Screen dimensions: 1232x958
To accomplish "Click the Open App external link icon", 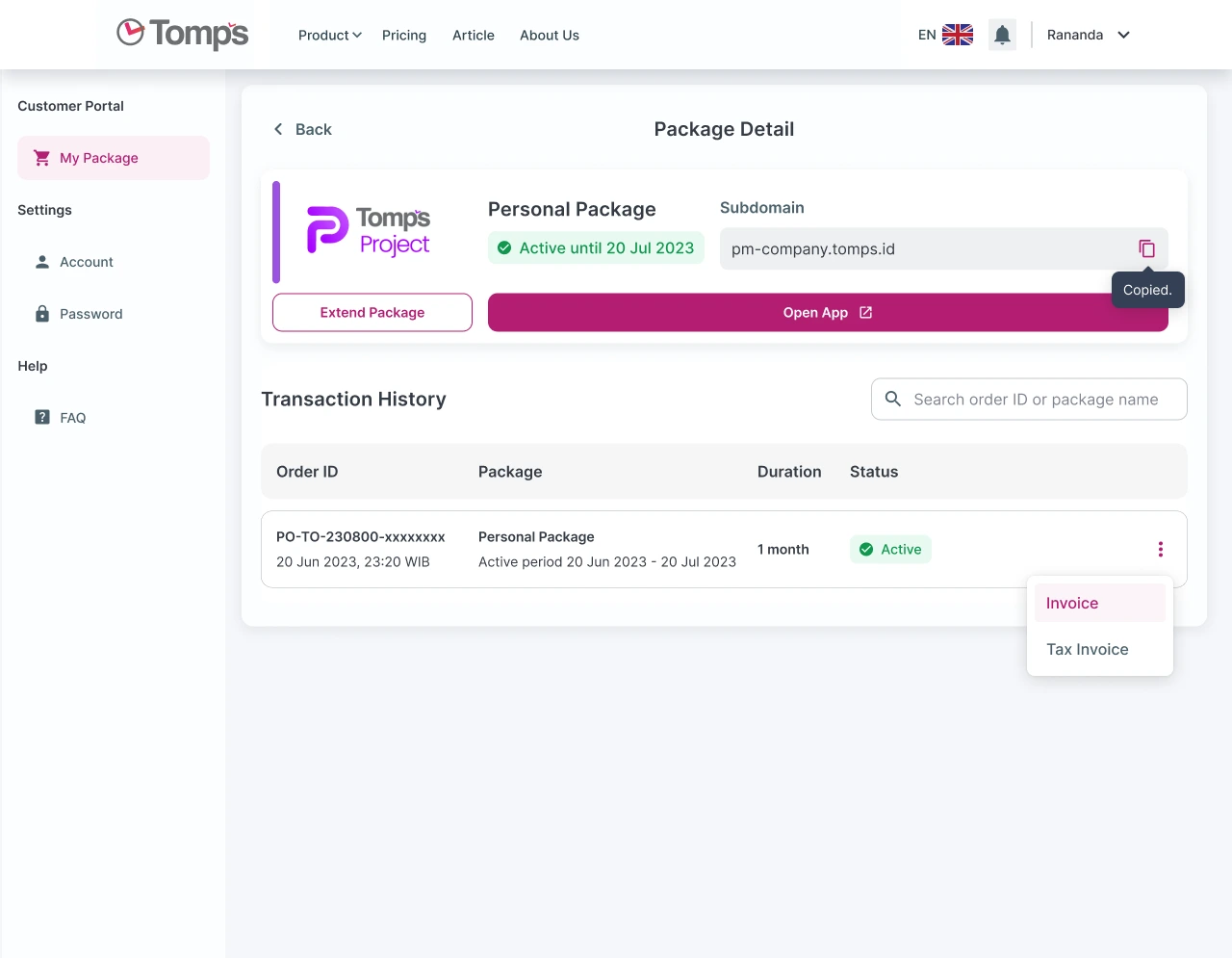I will point(864,312).
